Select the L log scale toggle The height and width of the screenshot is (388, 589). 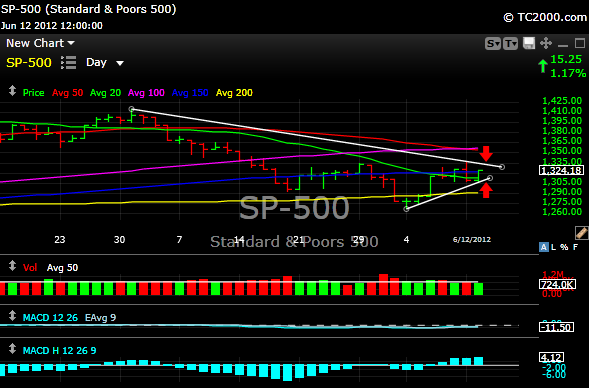click(x=554, y=247)
